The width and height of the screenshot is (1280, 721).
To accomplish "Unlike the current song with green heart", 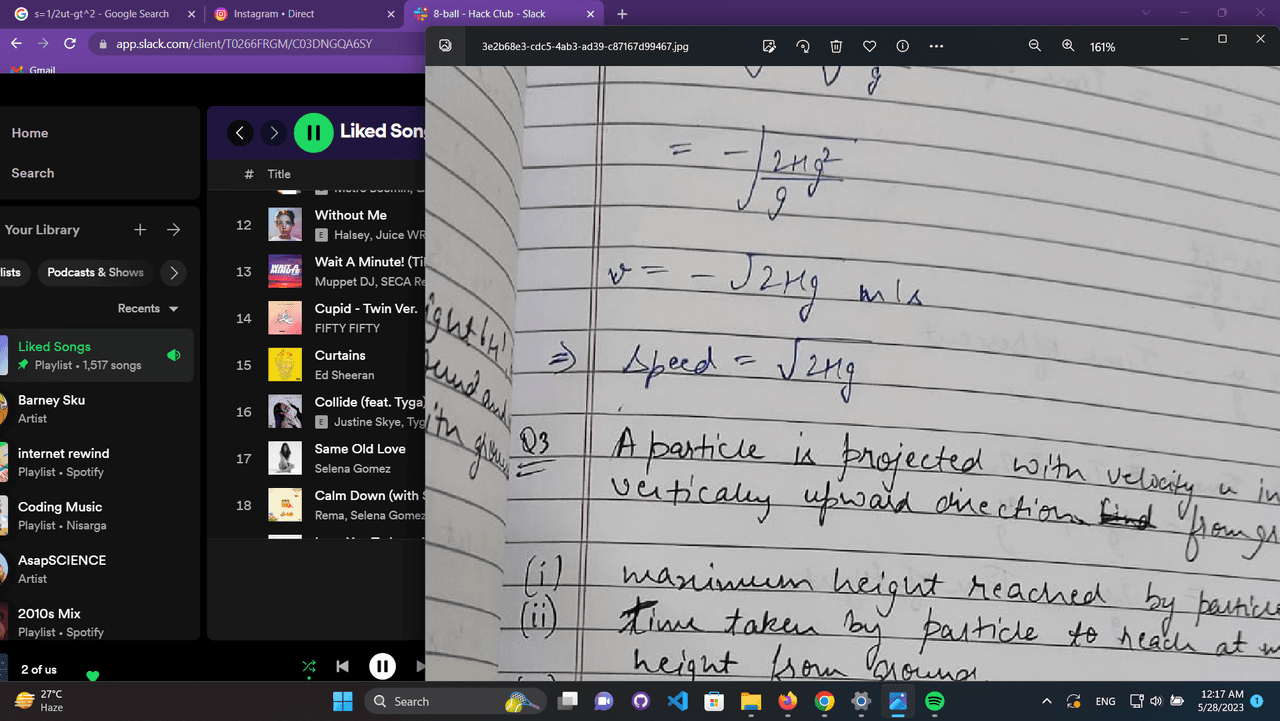I will pyautogui.click(x=93, y=675).
